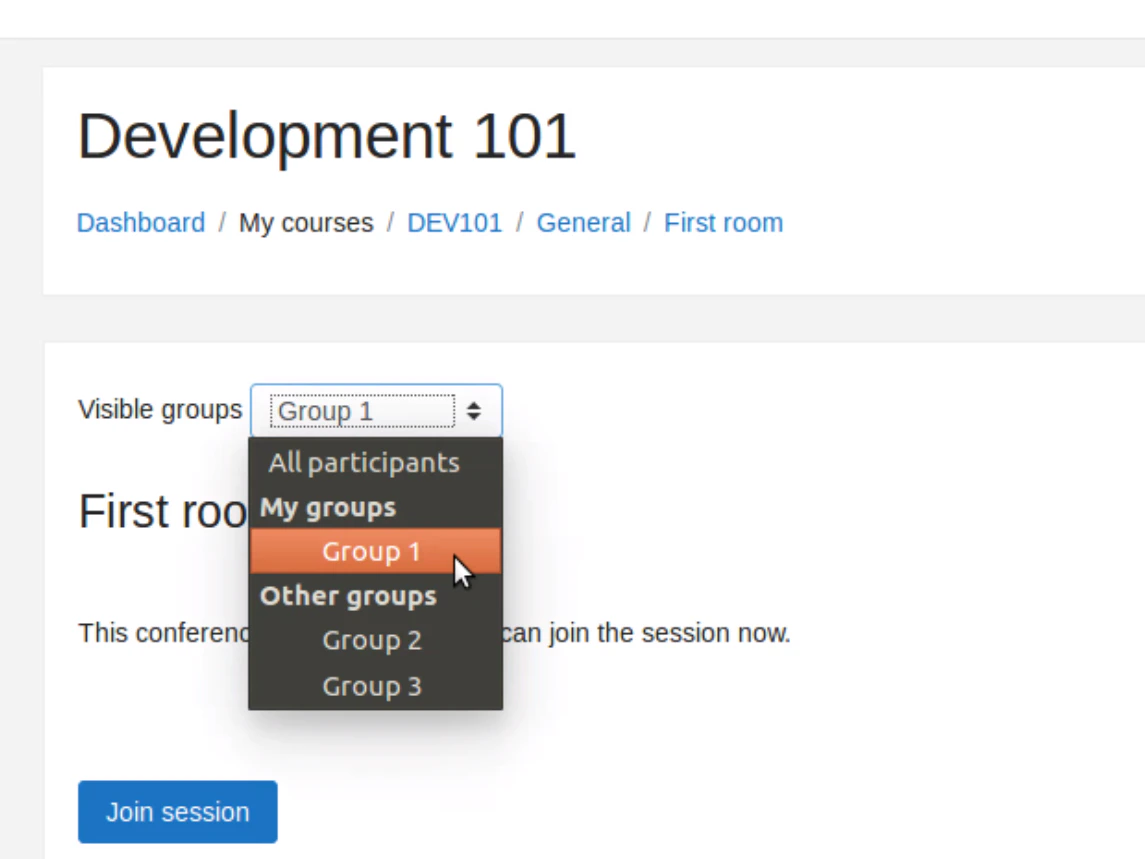Open the General section link
The image size is (1145, 859).
pyautogui.click(x=583, y=222)
